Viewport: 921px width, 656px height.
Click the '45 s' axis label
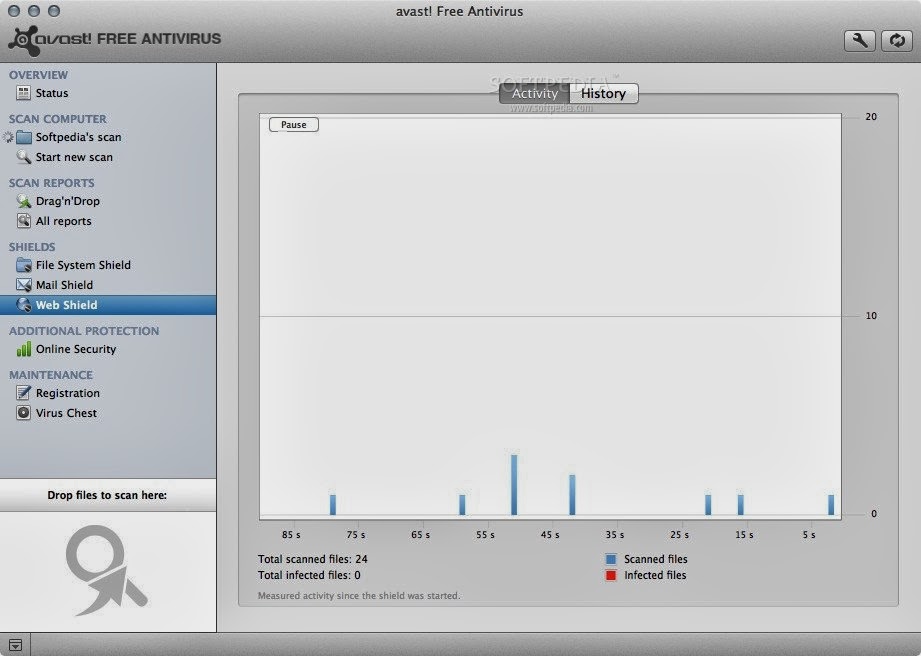[x=550, y=534]
